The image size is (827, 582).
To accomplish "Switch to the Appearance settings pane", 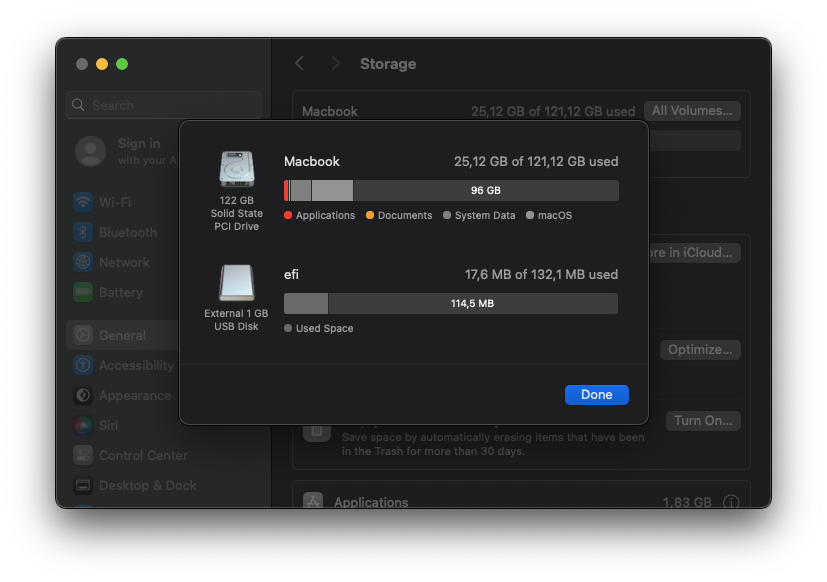I will tap(134, 395).
